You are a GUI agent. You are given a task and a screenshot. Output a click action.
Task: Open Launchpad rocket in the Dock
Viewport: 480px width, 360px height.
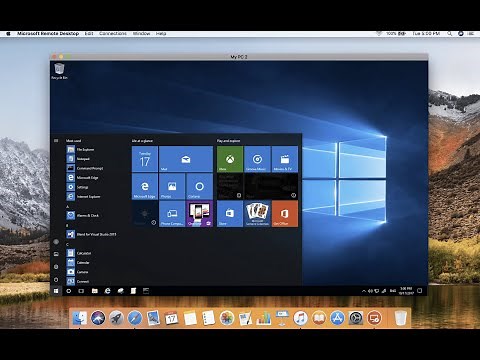117,318
